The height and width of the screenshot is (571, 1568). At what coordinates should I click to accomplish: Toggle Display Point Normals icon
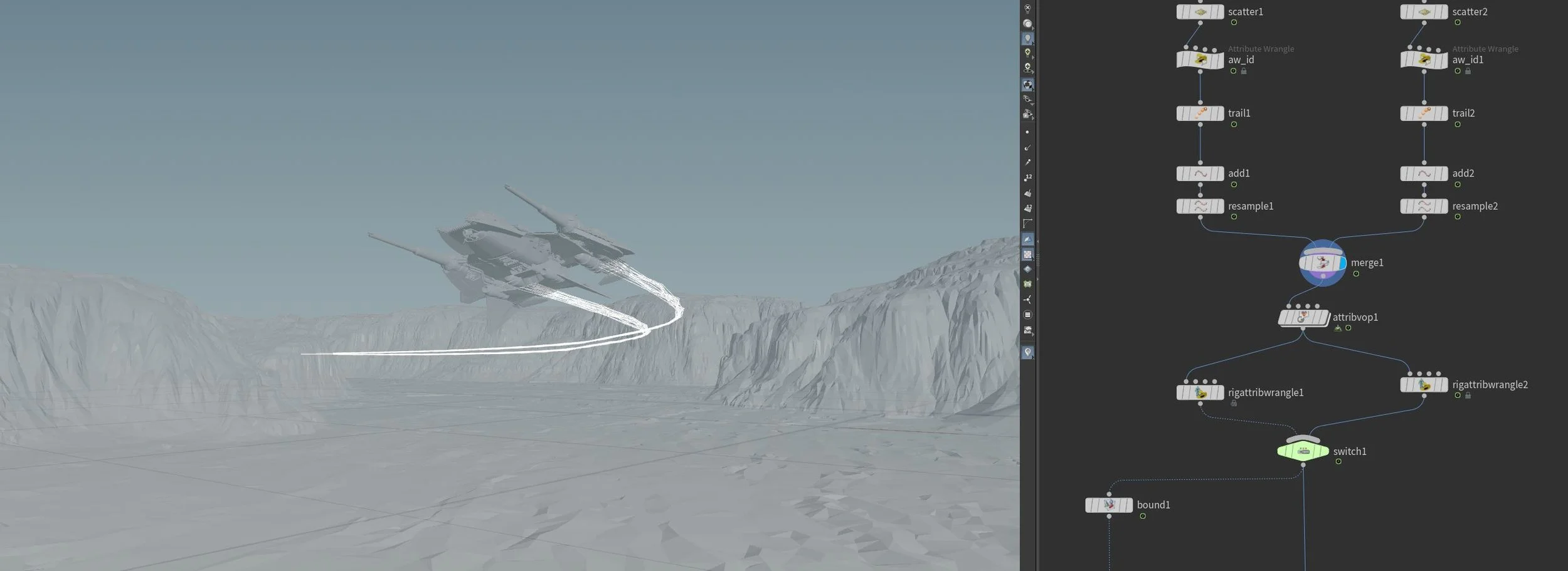click(1027, 148)
